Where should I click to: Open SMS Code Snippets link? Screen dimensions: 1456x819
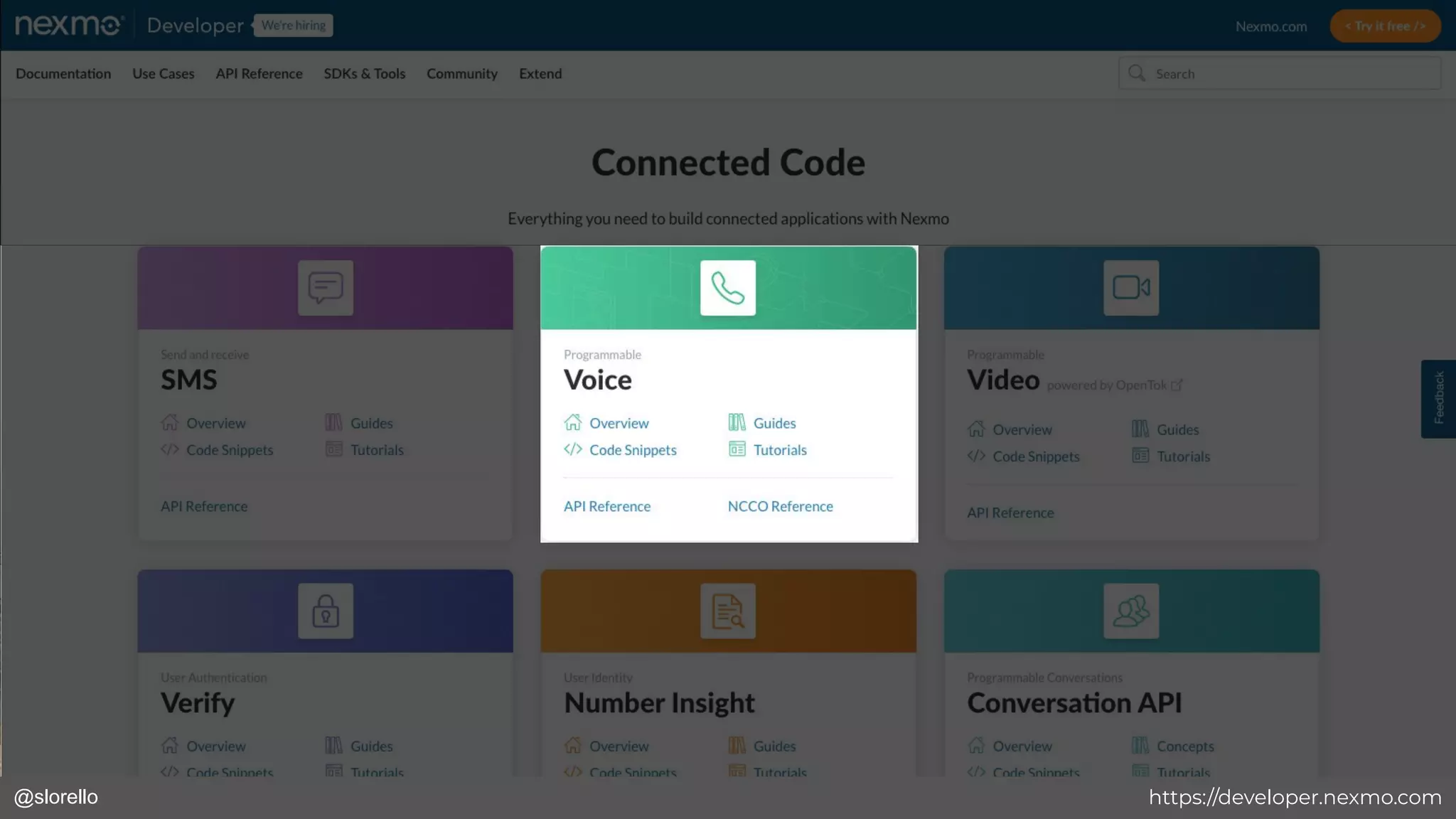[x=230, y=450]
